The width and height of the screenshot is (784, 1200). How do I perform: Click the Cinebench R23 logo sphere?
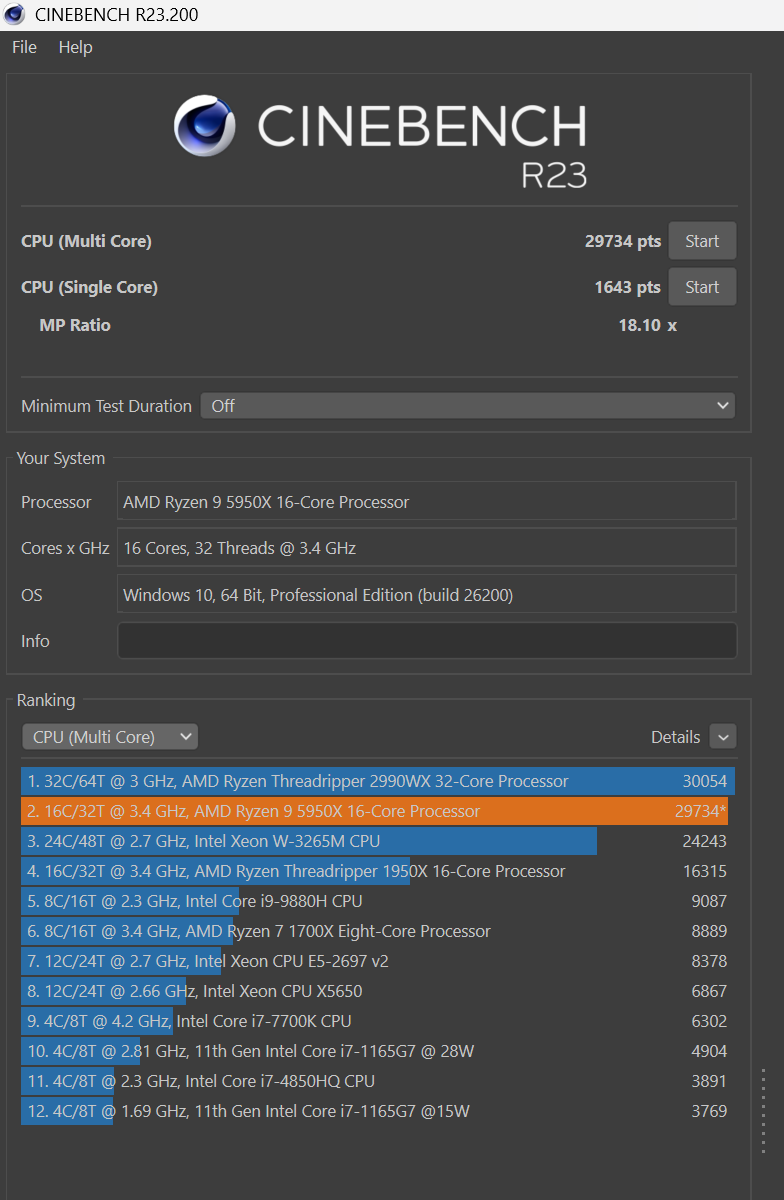coord(205,127)
